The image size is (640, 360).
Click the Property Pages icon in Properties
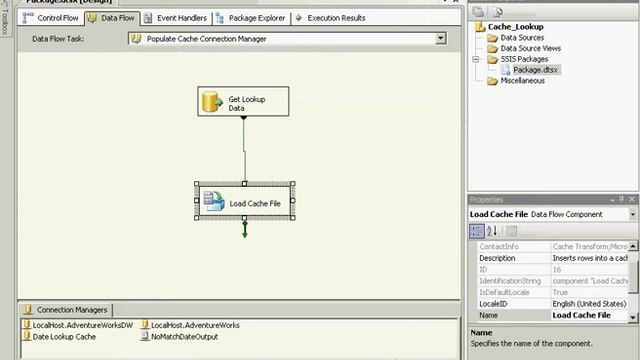point(511,231)
